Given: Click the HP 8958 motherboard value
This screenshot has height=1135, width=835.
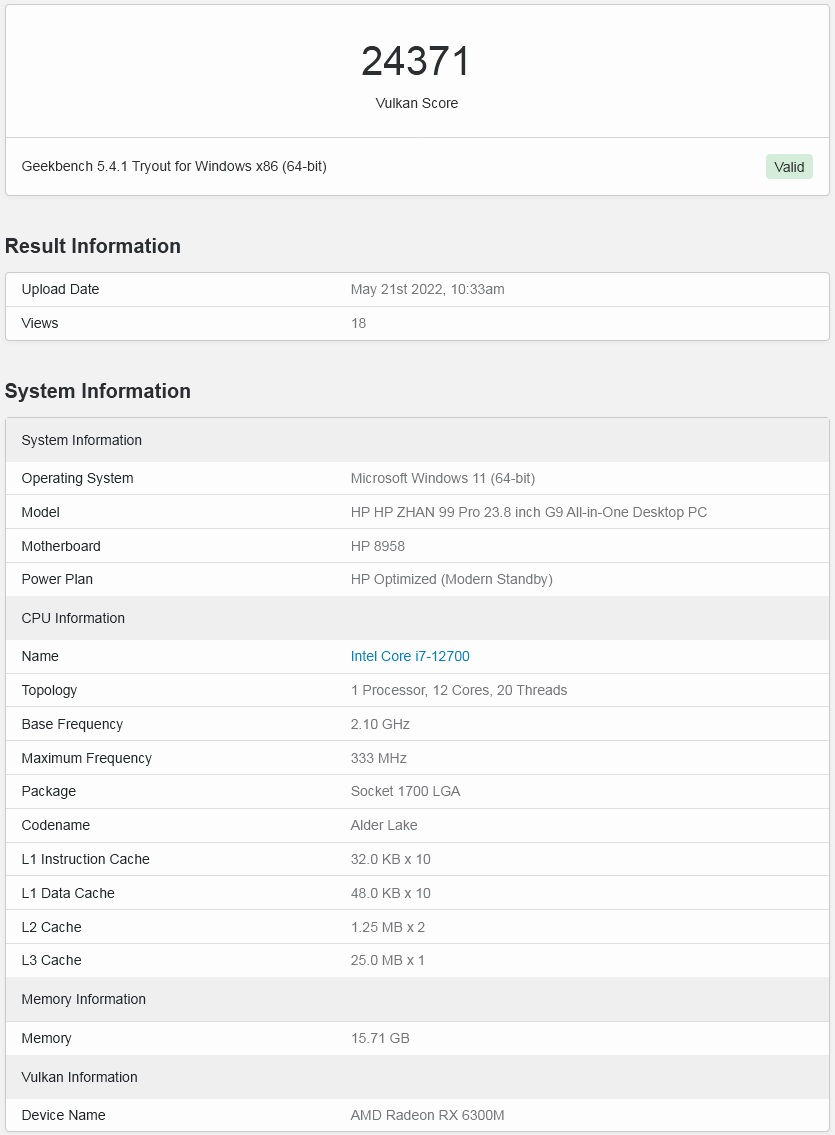Looking at the screenshot, I should pyautogui.click(x=378, y=547).
